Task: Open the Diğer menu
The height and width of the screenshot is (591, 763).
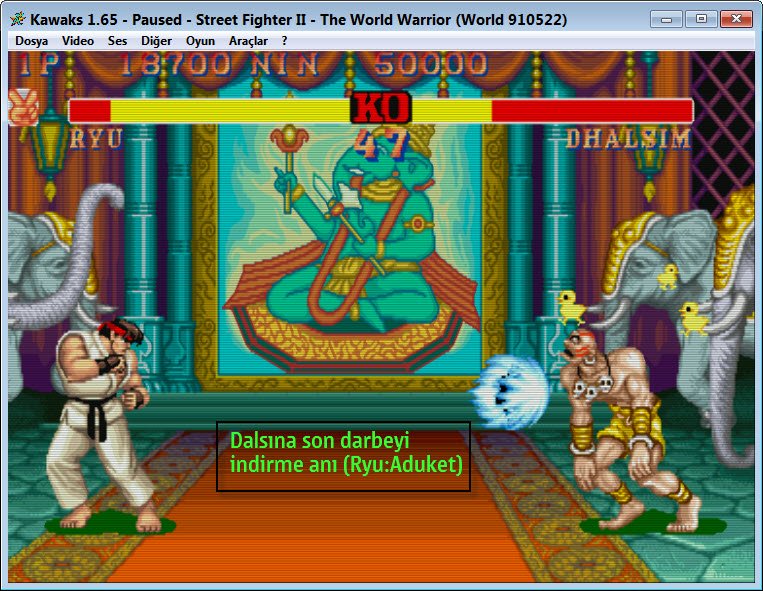Action: 156,41
